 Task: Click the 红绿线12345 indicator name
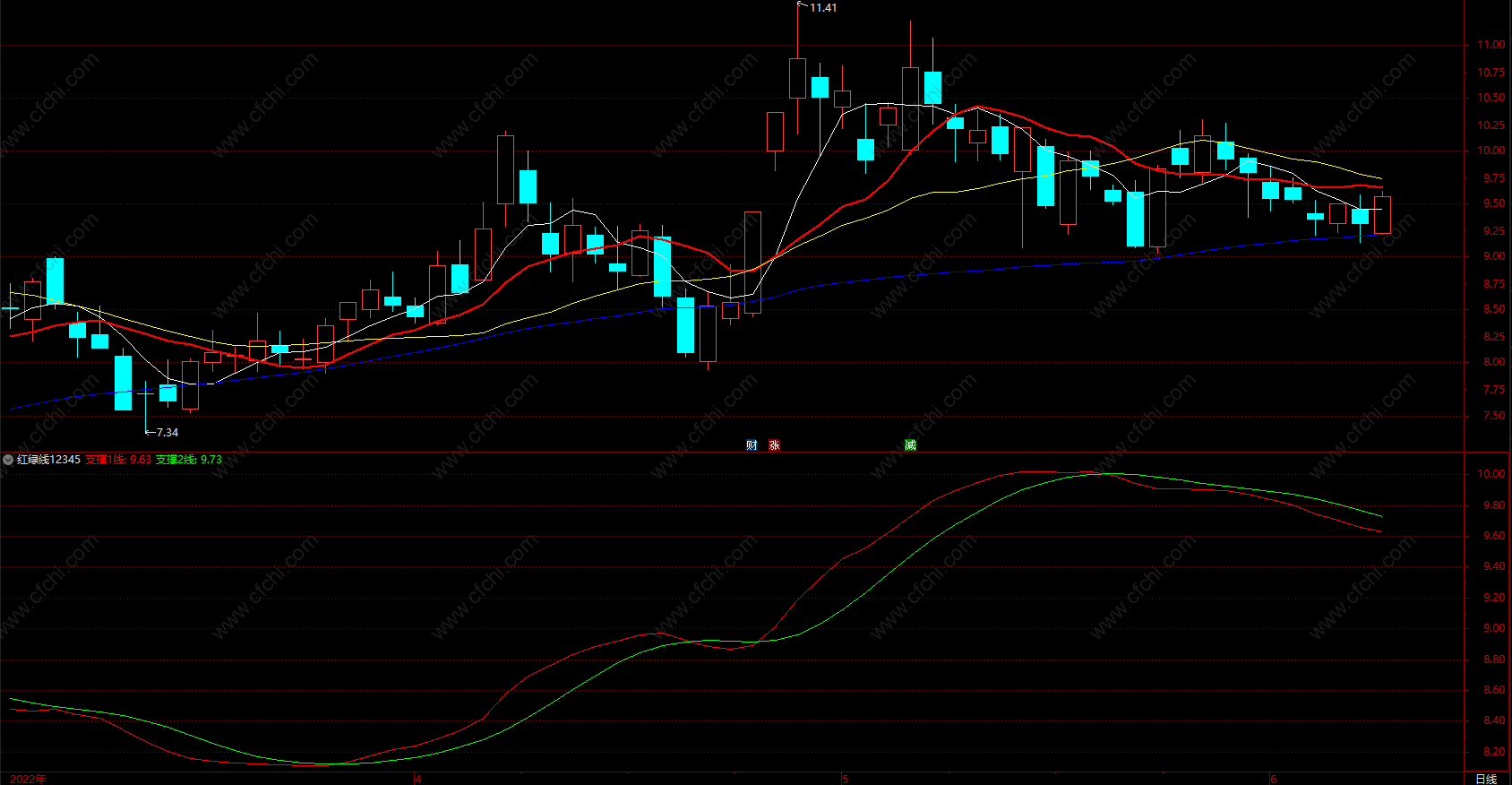[x=48, y=460]
